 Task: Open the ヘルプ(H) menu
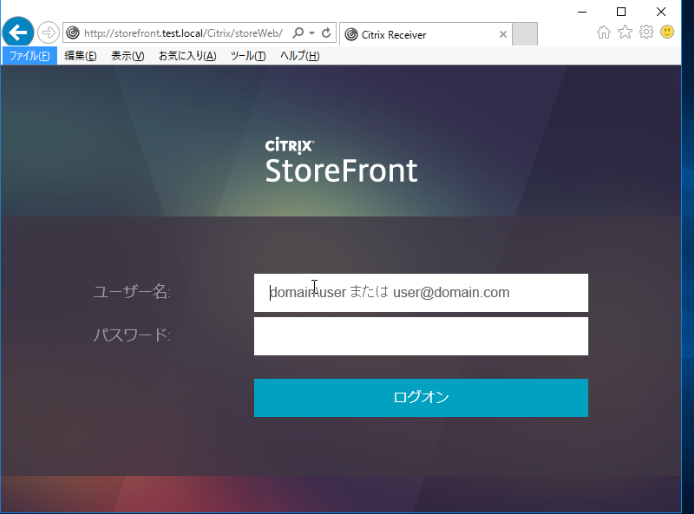tap(300, 56)
